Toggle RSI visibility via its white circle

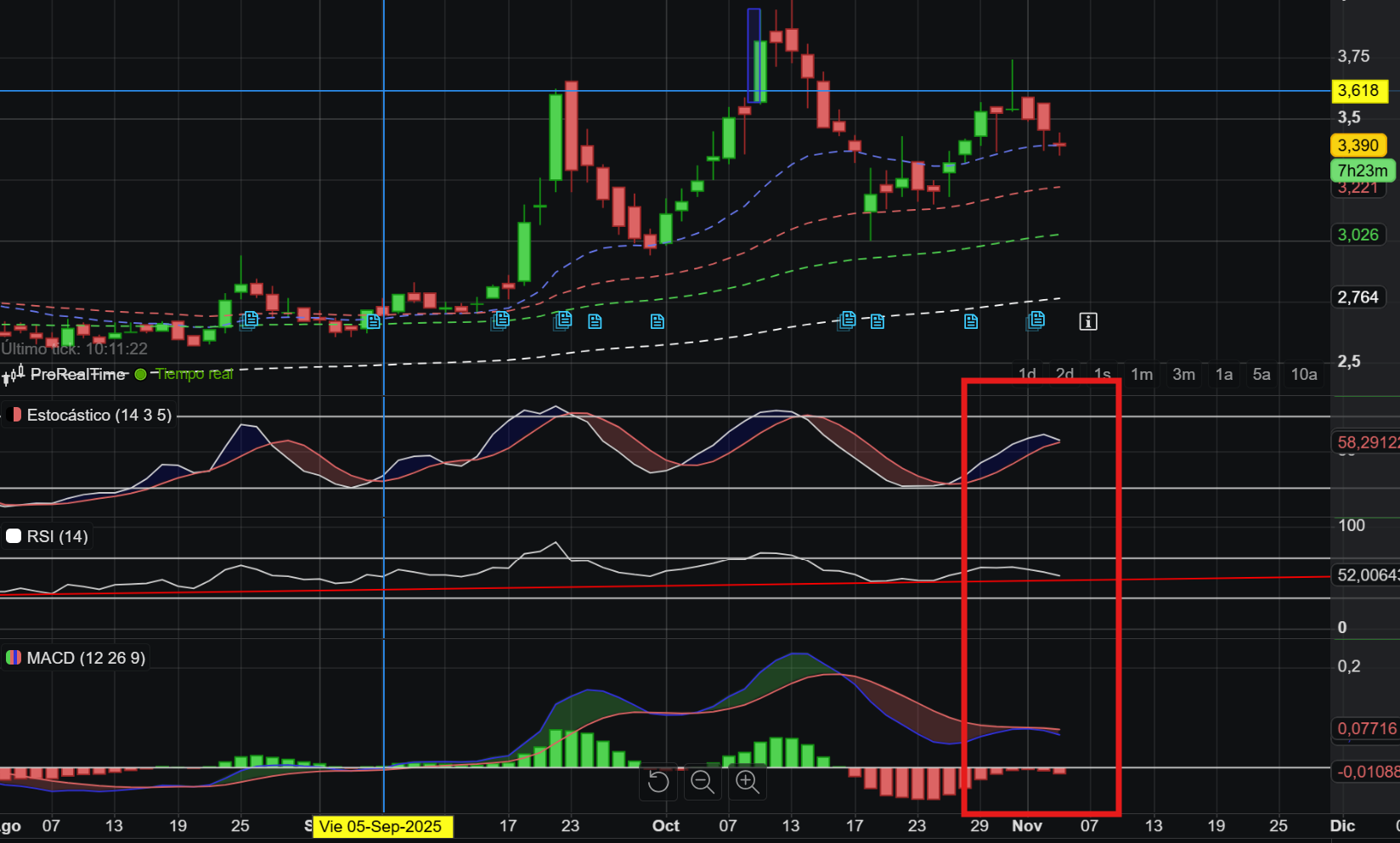pos(13,535)
